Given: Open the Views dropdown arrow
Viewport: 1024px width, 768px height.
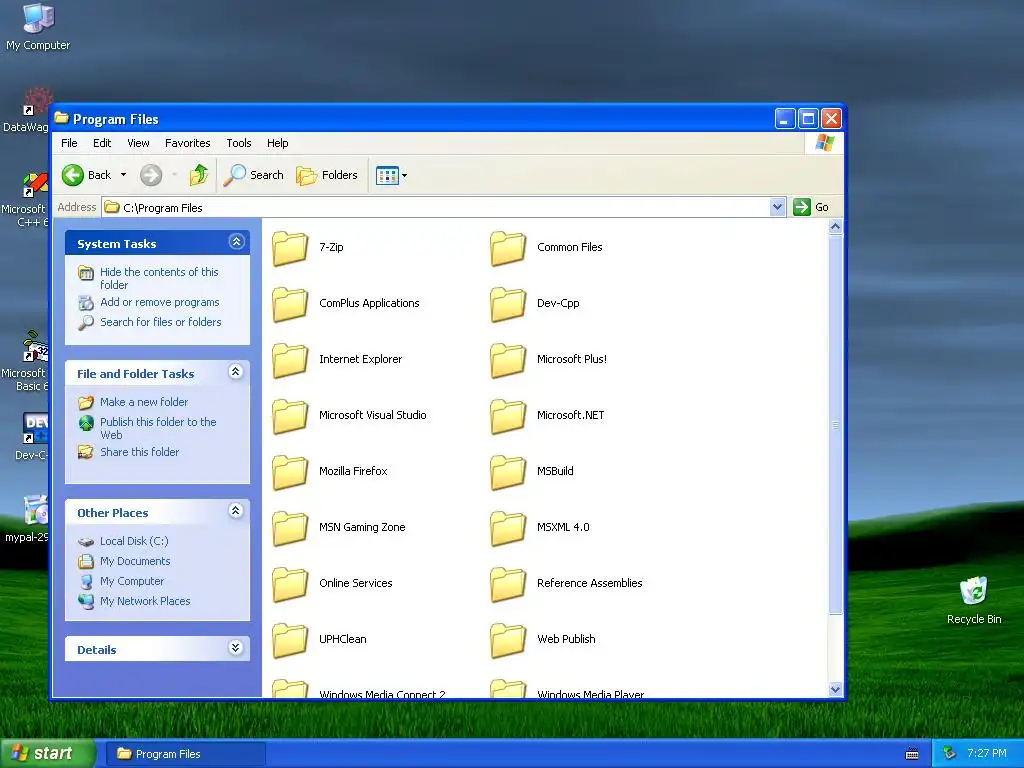Looking at the screenshot, I should click(404, 175).
